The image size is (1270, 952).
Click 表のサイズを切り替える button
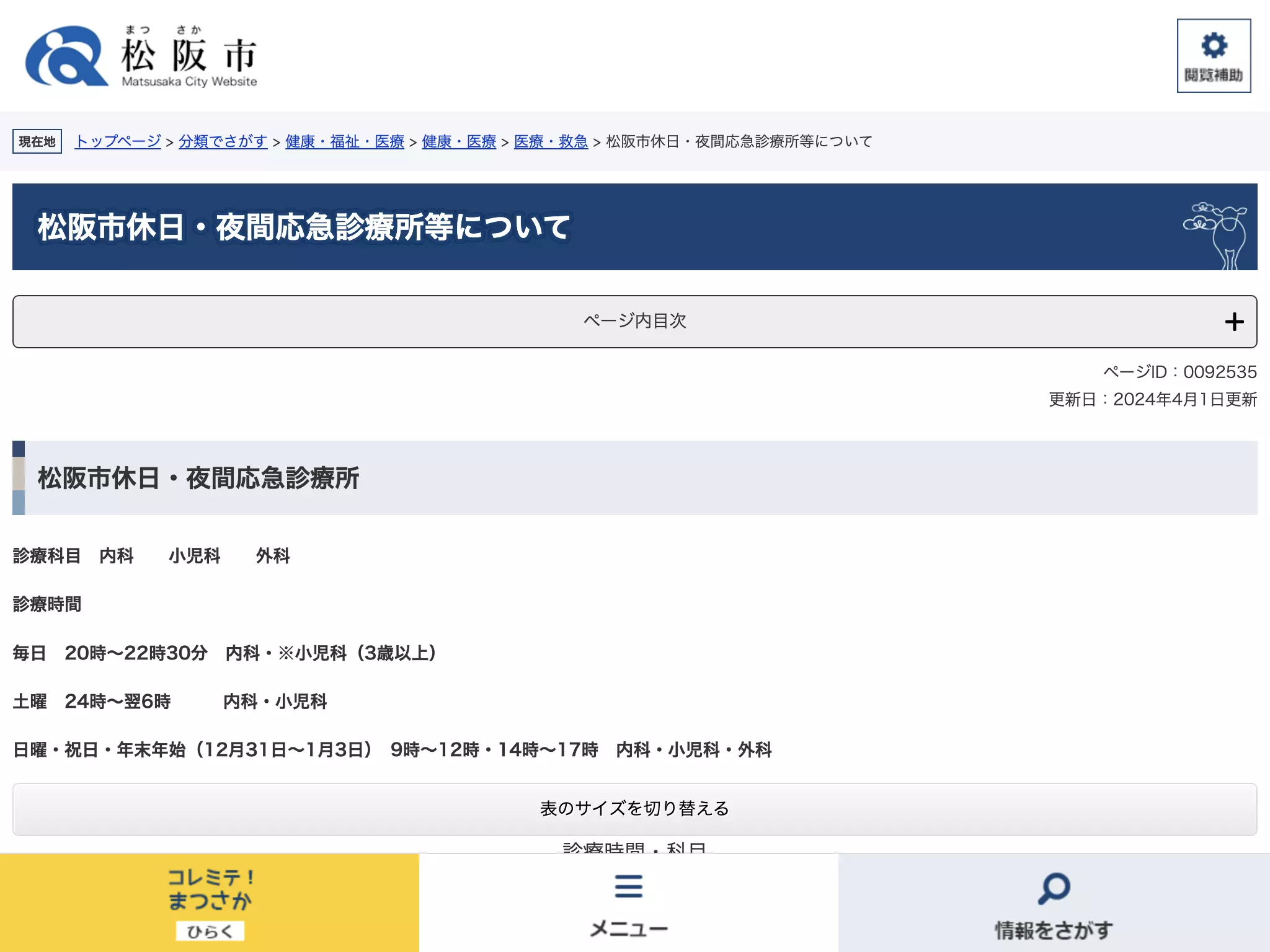point(635,809)
